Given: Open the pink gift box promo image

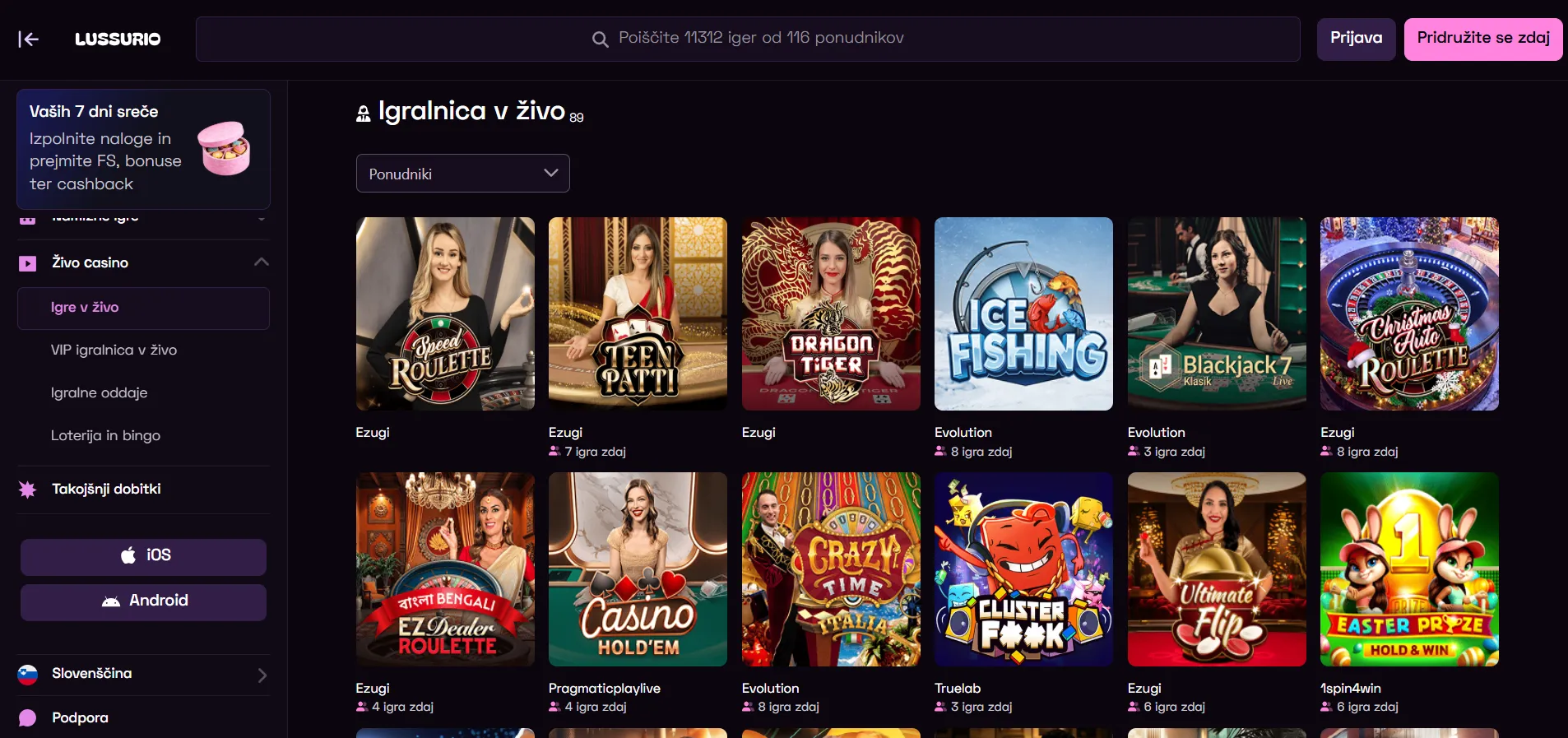Looking at the screenshot, I should coord(224,149).
